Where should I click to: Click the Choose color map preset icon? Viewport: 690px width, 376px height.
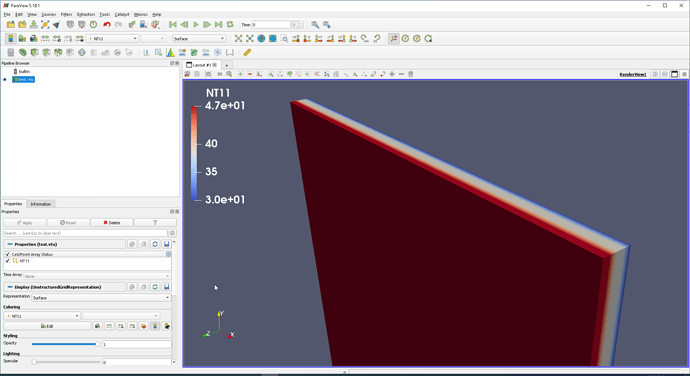coord(143,326)
